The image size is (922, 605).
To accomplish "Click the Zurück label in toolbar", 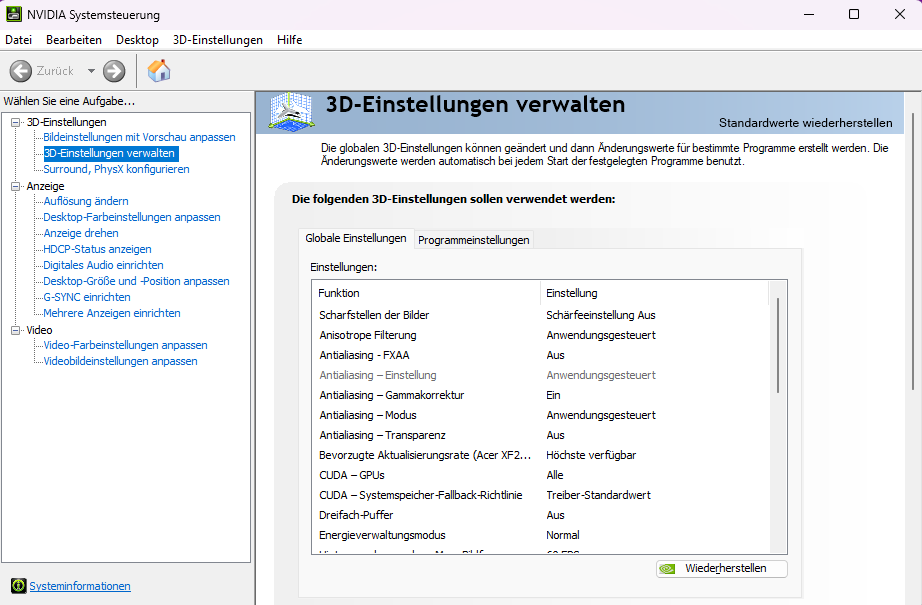I will pyautogui.click(x=55, y=71).
